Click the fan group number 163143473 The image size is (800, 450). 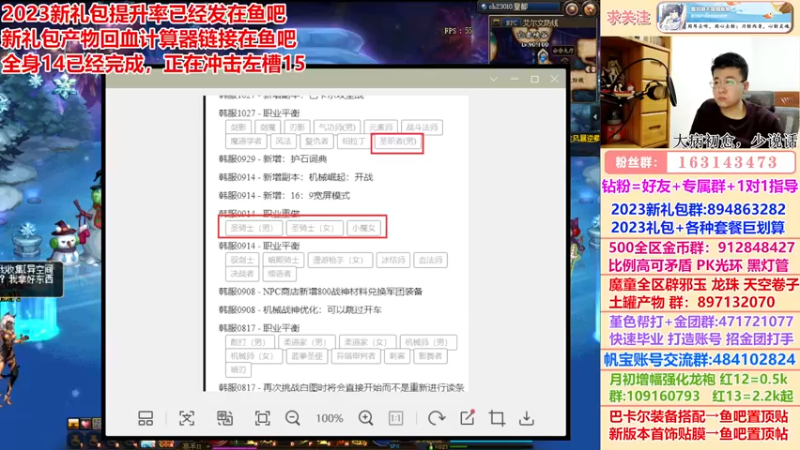pyautogui.click(x=728, y=163)
